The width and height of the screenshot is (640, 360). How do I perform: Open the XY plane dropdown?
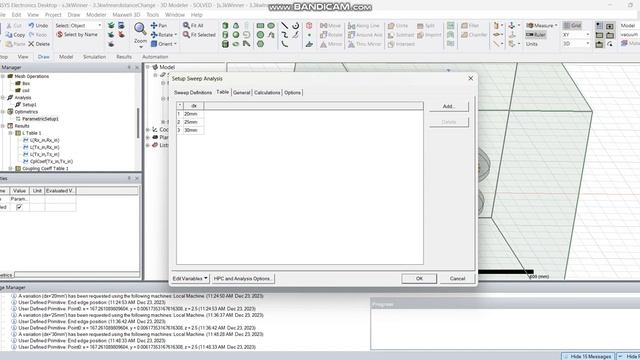pos(588,35)
